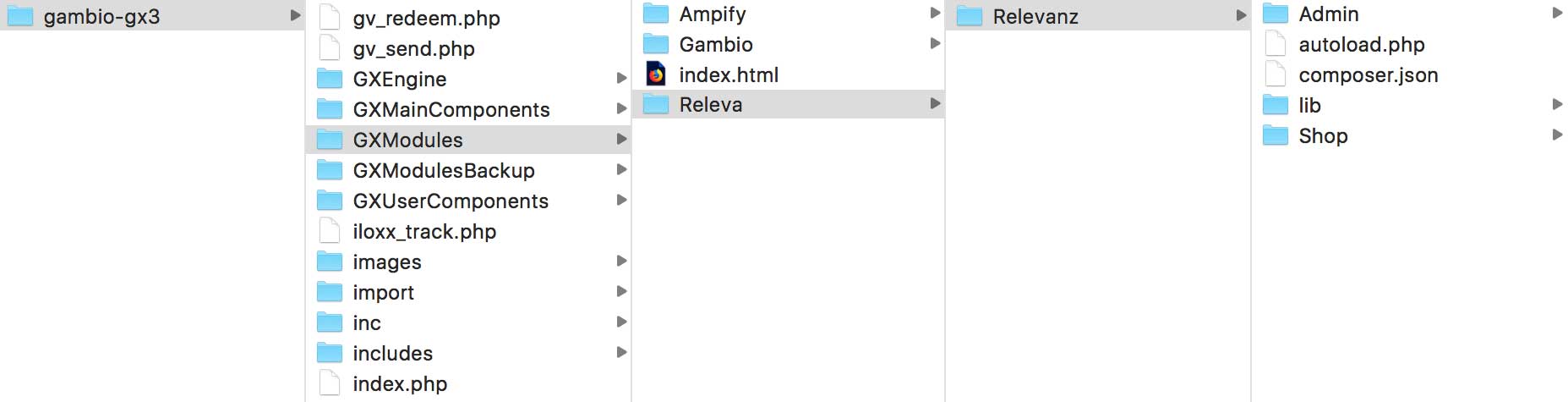Image resolution: width=1568 pixels, height=402 pixels.
Task: Expand the GXEngine folder arrow
Action: click(621, 78)
